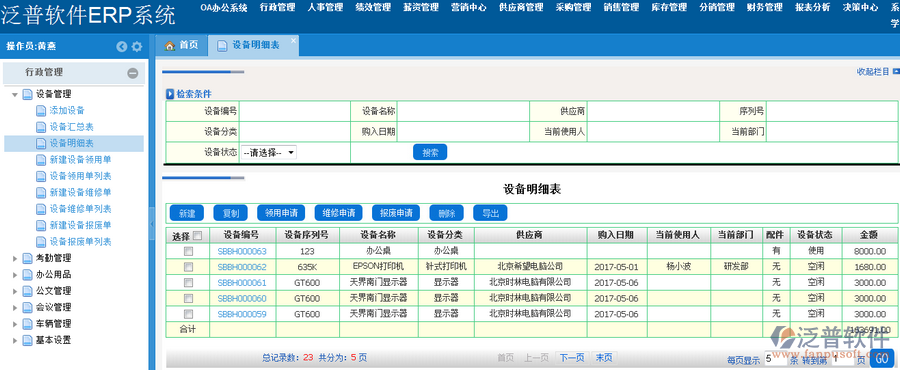The width and height of the screenshot is (900, 370).
Task: Expand the 考勤管理 tree node
Action: (15, 259)
